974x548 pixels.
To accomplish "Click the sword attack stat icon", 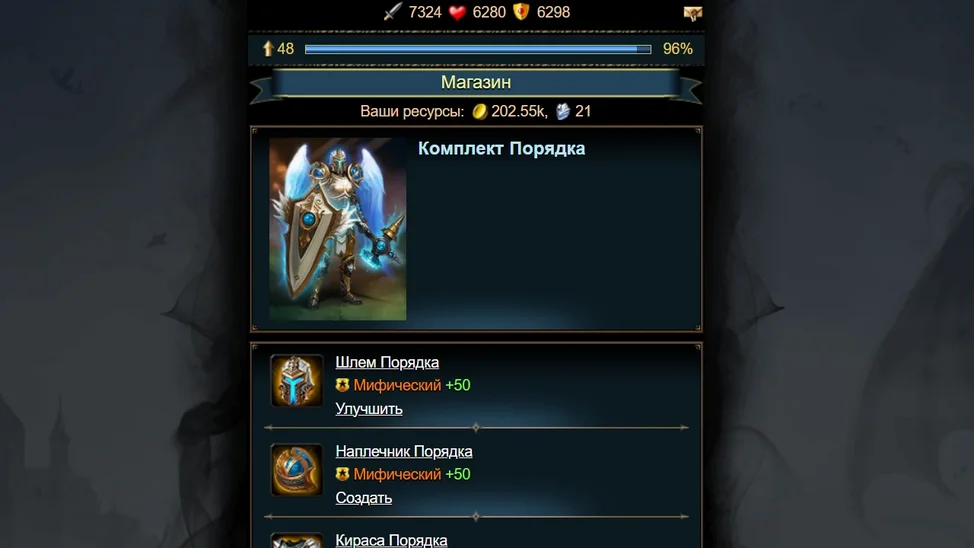I will pyautogui.click(x=393, y=12).
